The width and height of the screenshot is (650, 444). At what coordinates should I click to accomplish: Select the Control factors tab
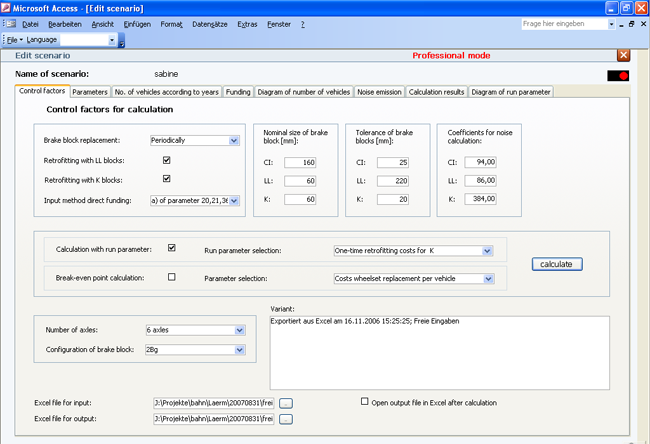(x=42, y=91)
